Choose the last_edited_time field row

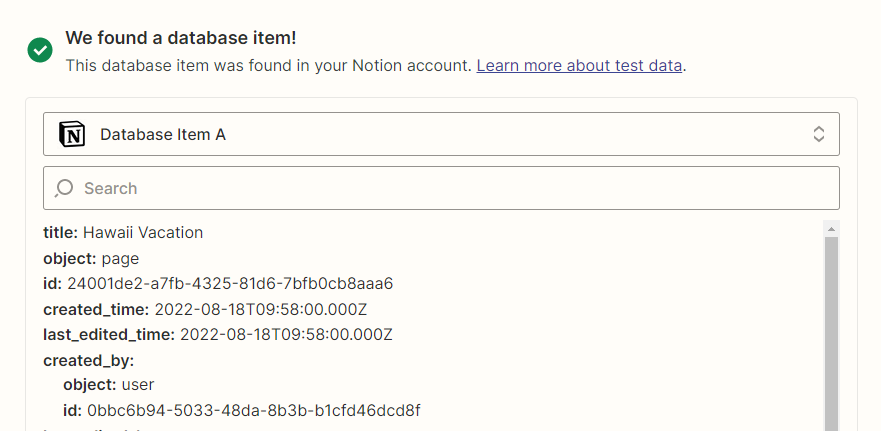tap(218, 335)
